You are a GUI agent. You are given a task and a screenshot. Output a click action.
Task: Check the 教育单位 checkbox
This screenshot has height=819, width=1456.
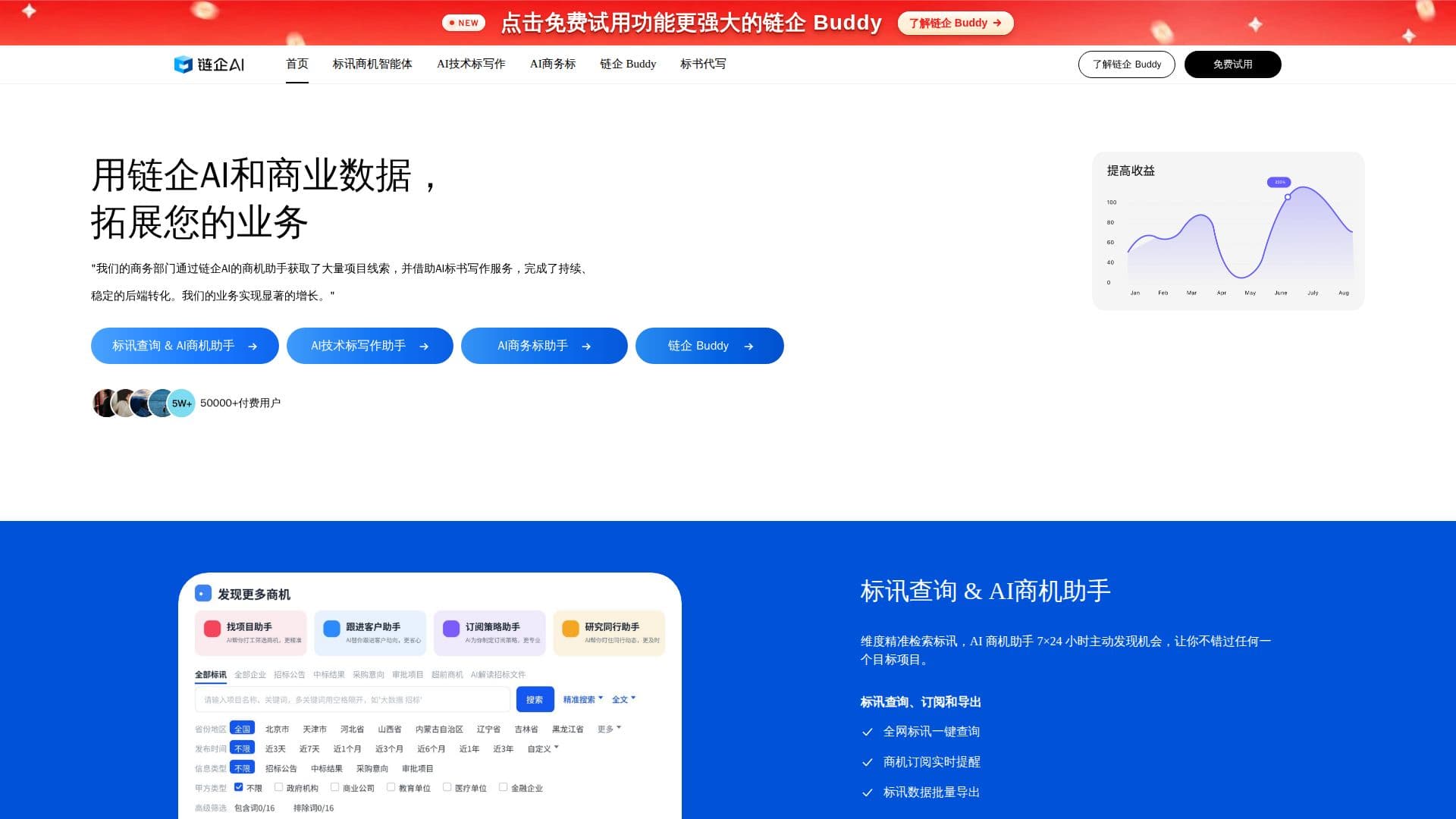click(x=391, y=787)
